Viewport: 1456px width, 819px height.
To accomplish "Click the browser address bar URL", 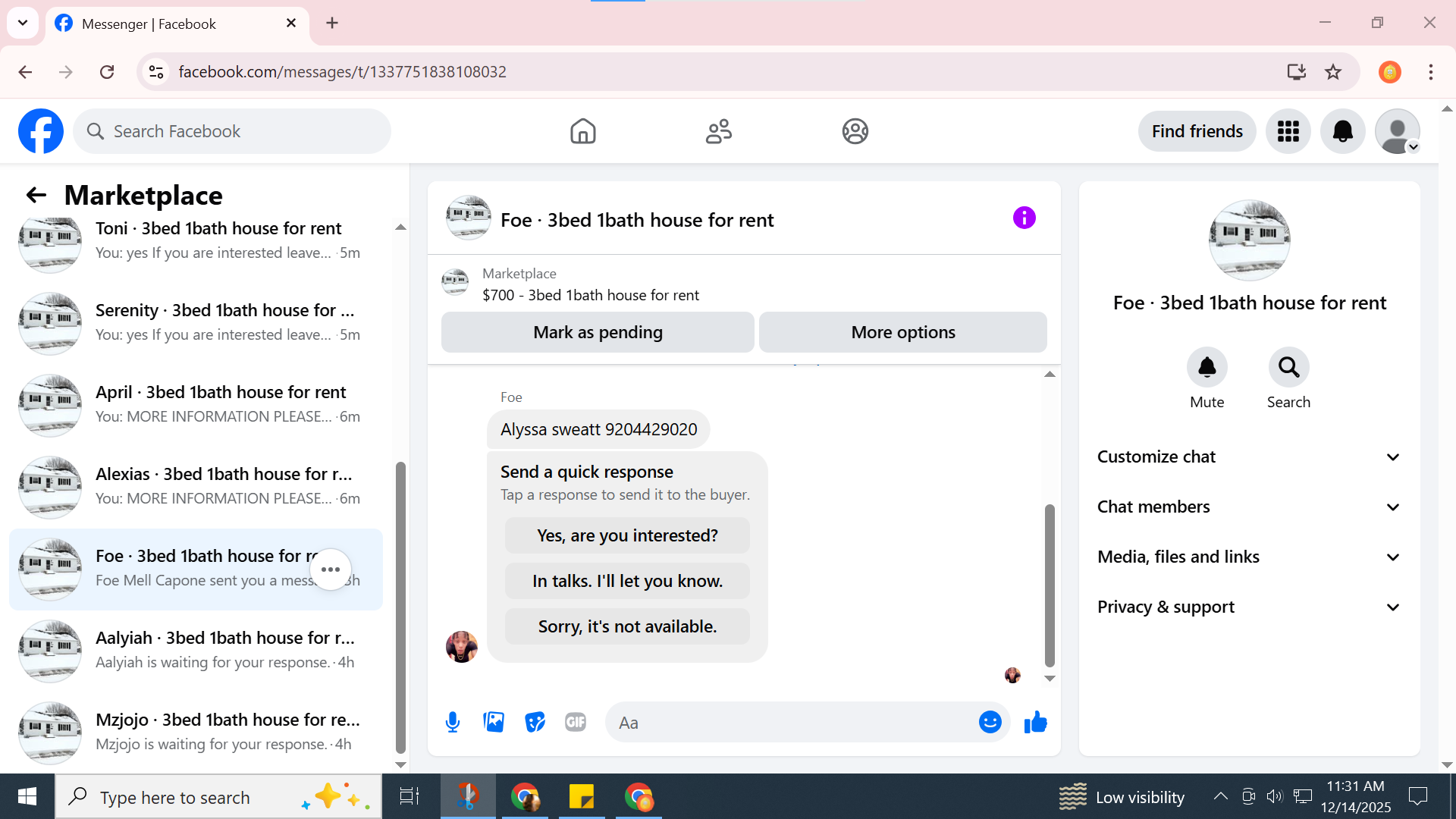I will (x=342, y=72).
